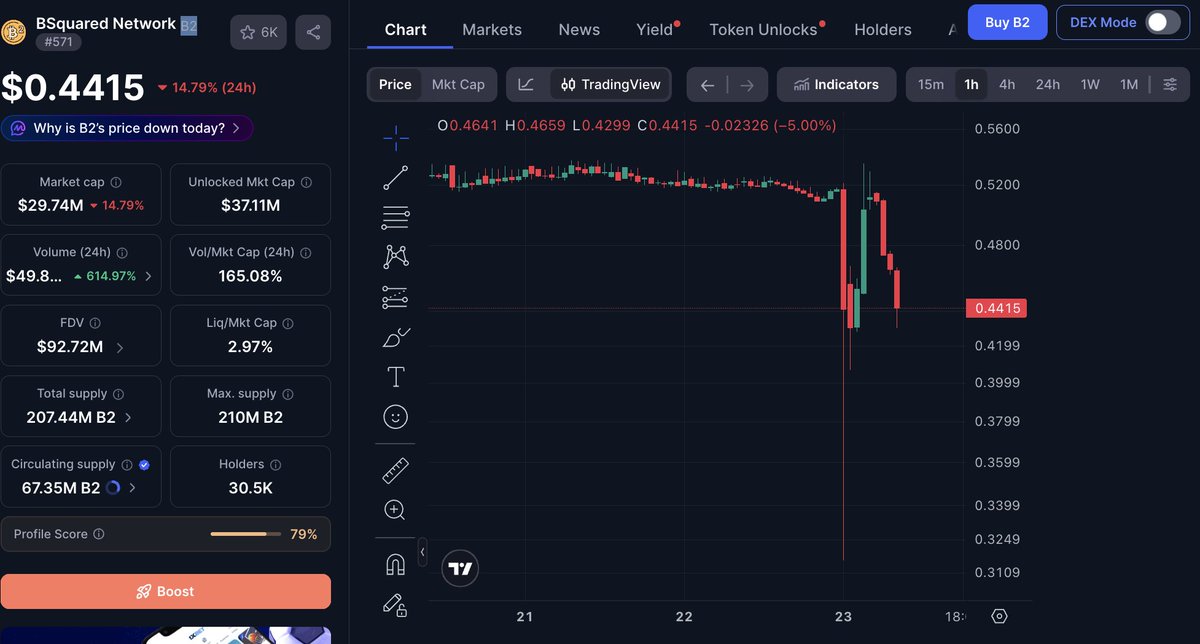Select the ruler measure tool

click(395, 470)
